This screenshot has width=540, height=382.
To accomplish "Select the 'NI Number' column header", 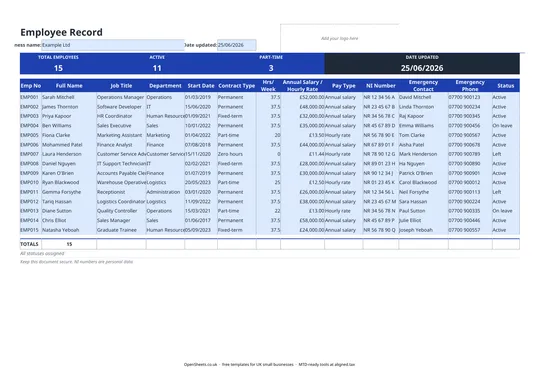I will coord(381,86).
